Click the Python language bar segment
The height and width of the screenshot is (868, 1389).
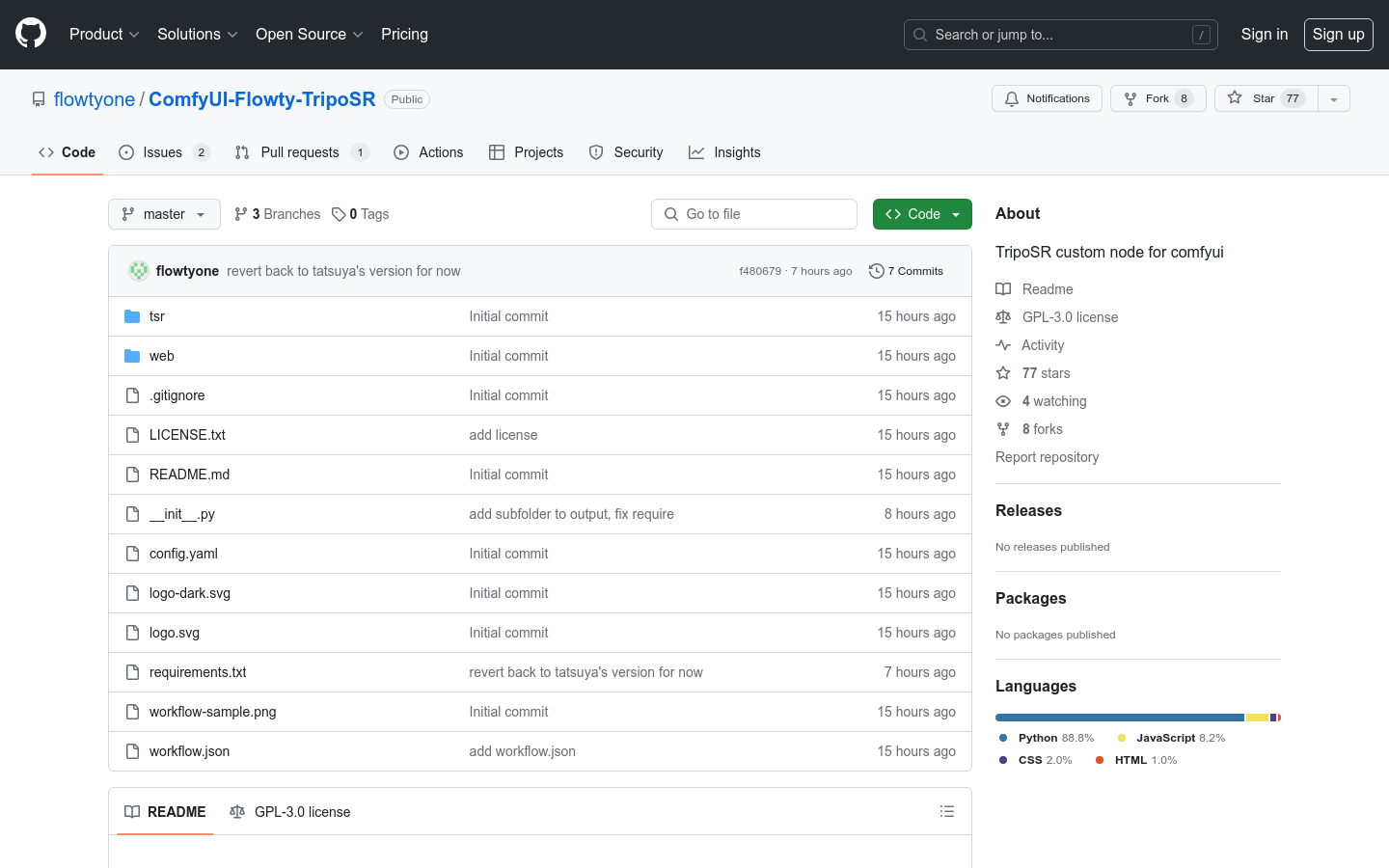click(1119, 718)
